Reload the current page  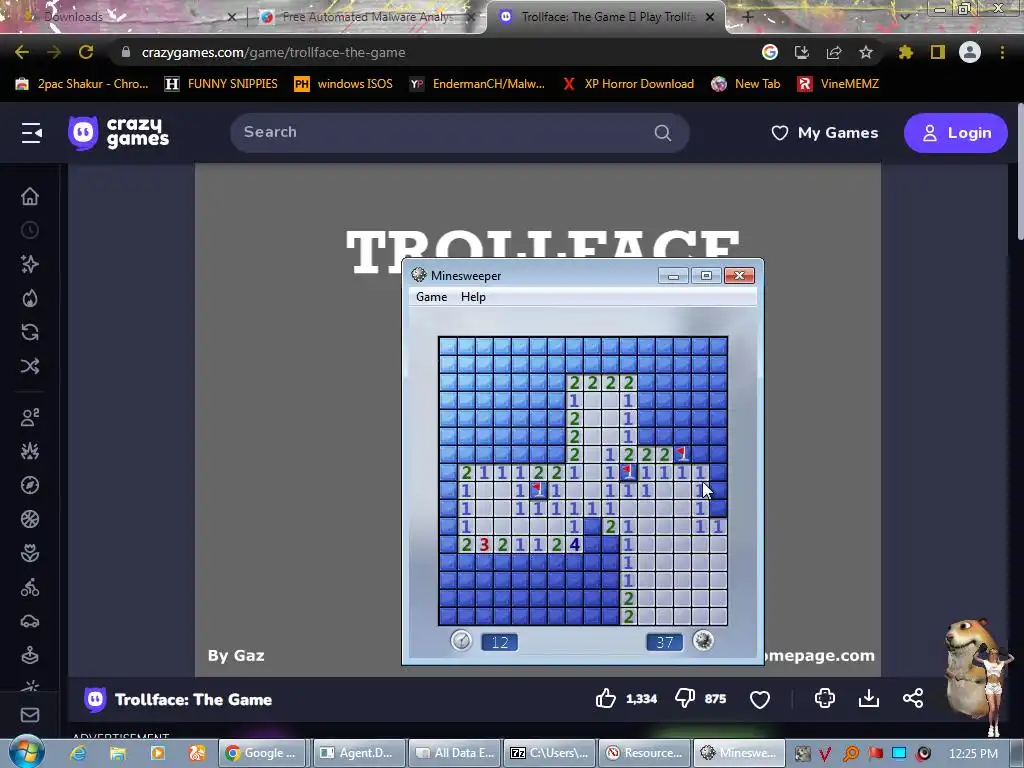[x=86, y=52]
